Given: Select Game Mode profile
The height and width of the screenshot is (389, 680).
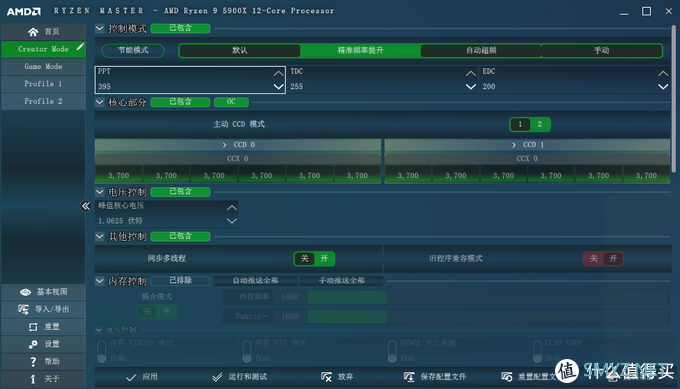Looking at the screenshot, I should 43,66.
